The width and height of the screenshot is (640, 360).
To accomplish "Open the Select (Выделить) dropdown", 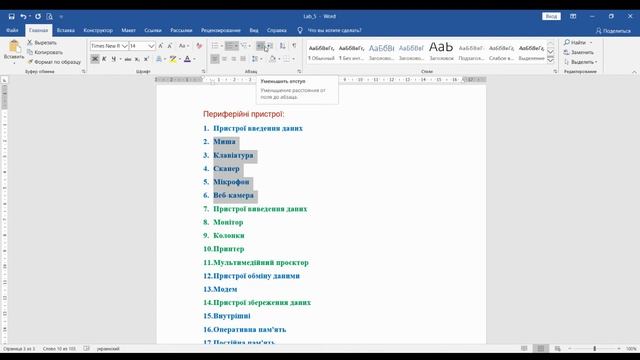I will pos(580,62).
